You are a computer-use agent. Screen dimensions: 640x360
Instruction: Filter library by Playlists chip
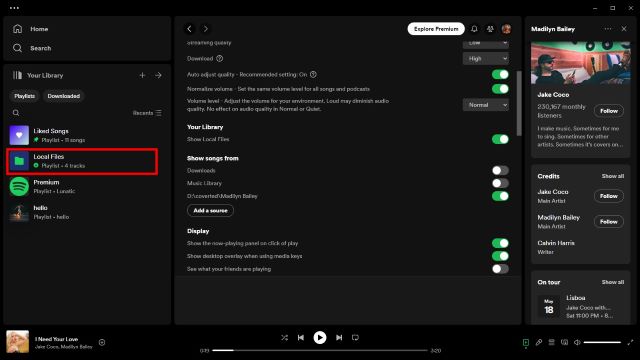coord(24,96)
